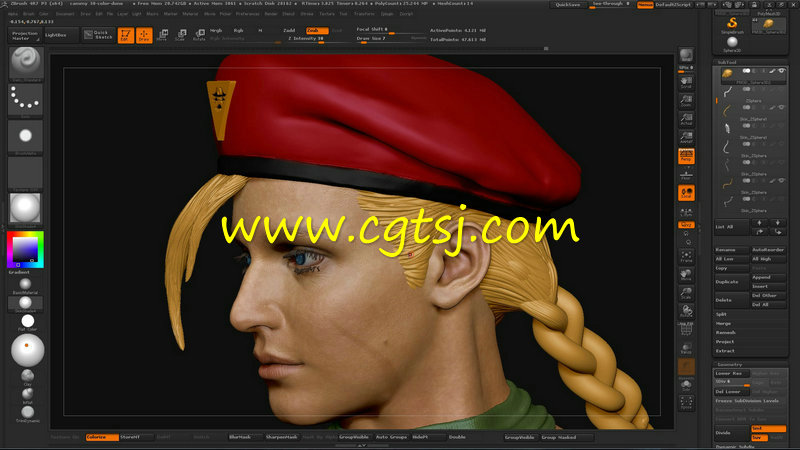Screen dimensions: 800x450
Task: Open the Projection Master panel
Action: pyautogui.click(x=25, y=35)
